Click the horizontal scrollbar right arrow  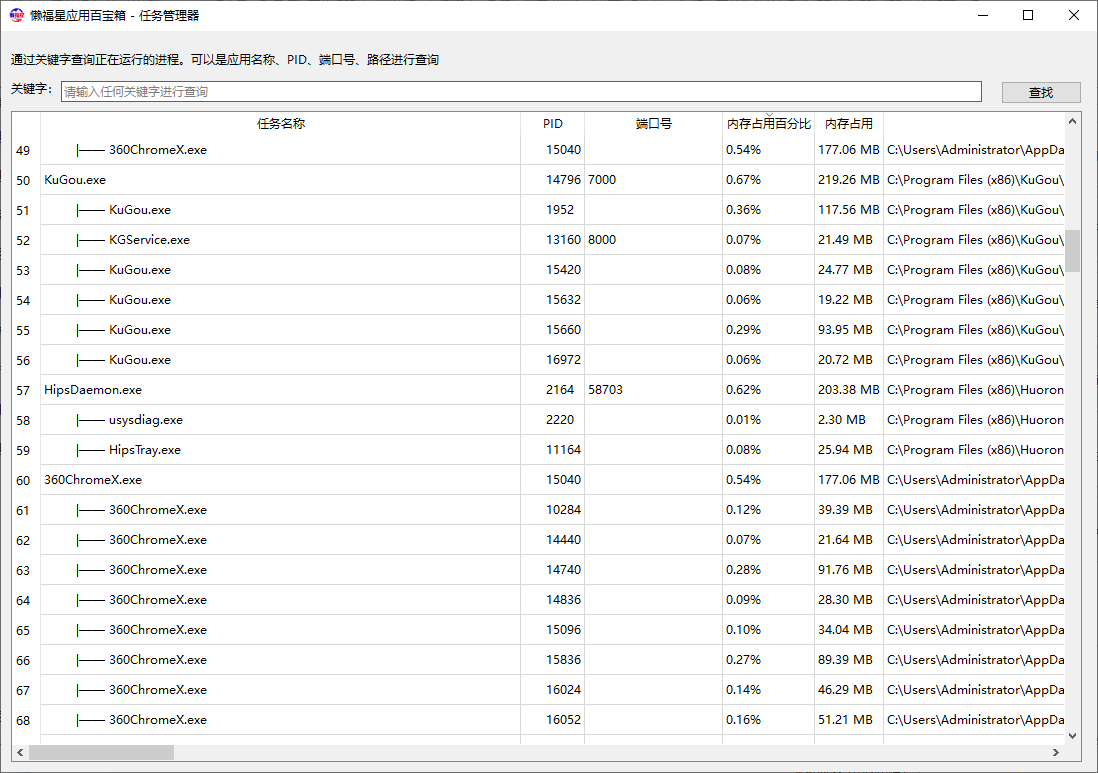pyautogui.click(x=1056, y=753)
